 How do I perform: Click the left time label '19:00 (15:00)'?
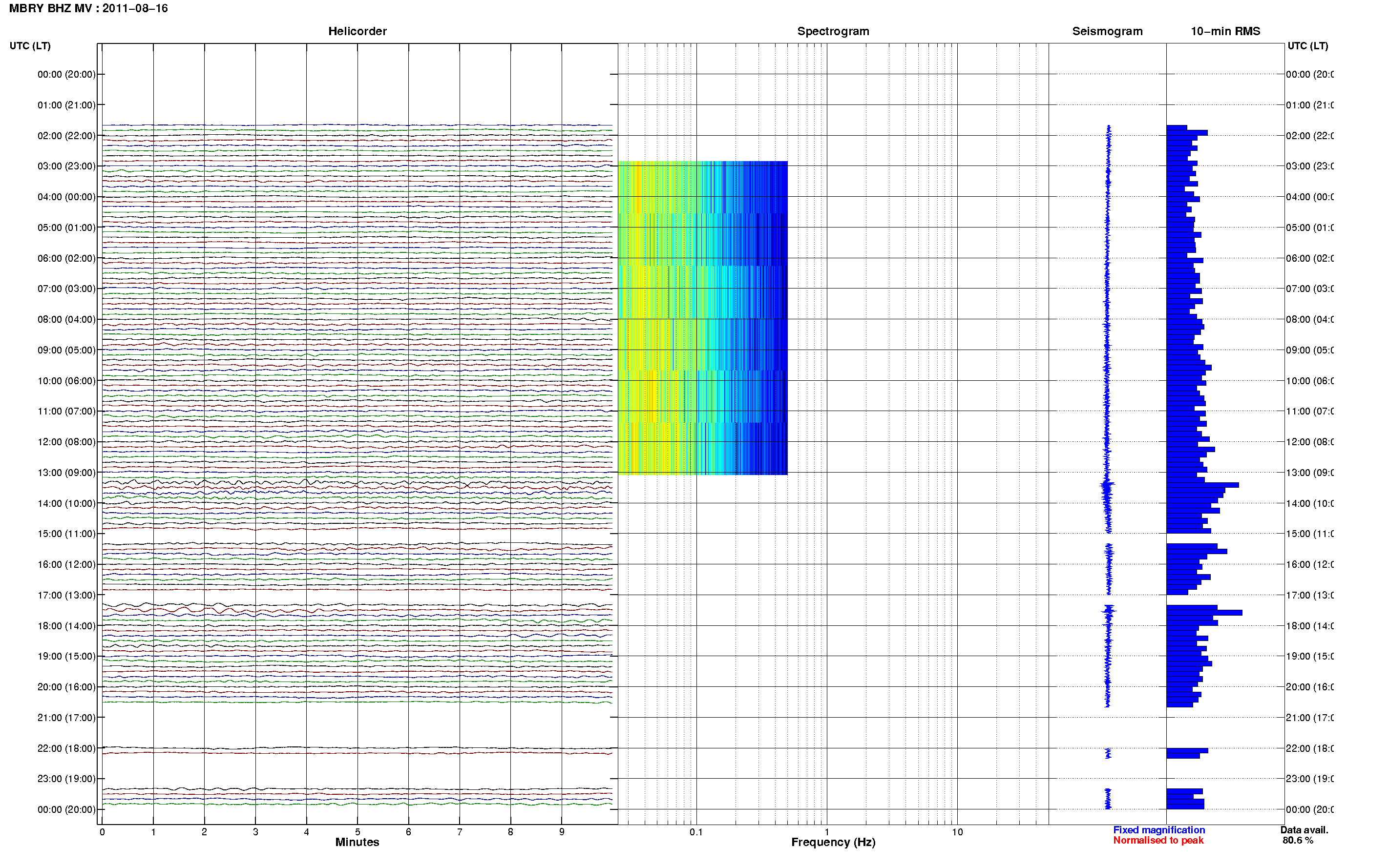pyautogui.click(x=66, y=656)
